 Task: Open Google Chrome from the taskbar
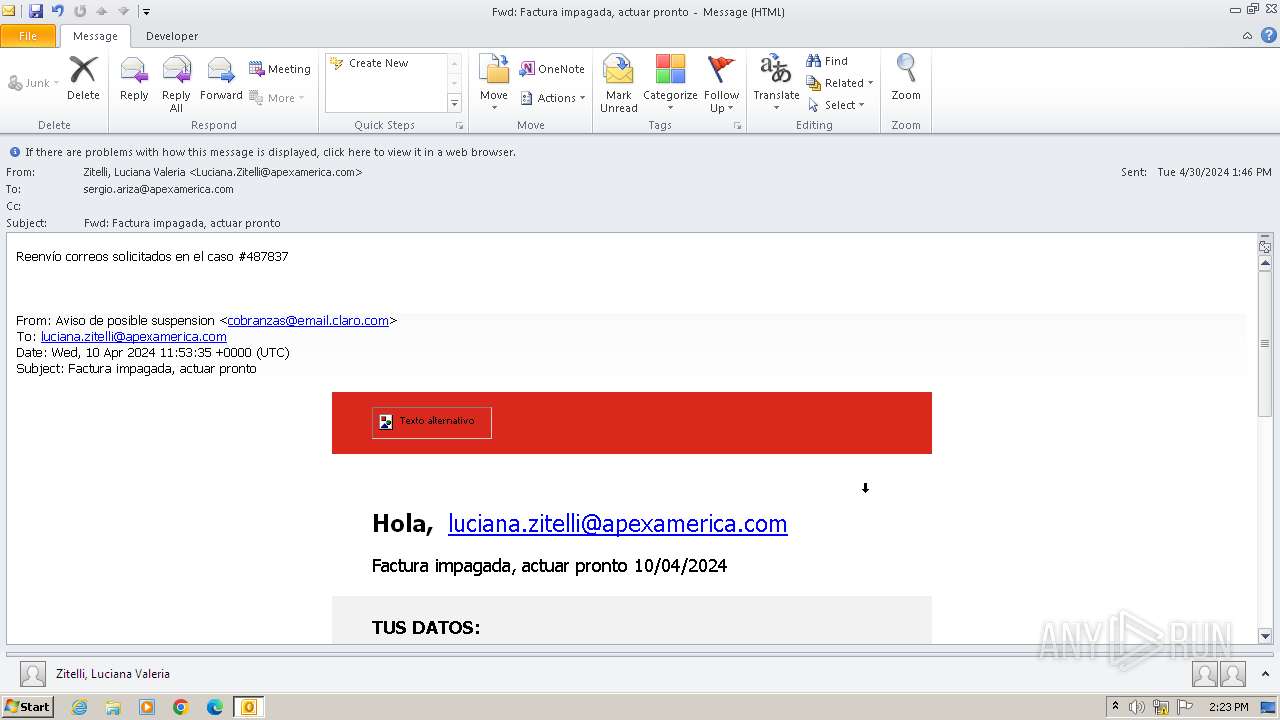tap(181, 707)
